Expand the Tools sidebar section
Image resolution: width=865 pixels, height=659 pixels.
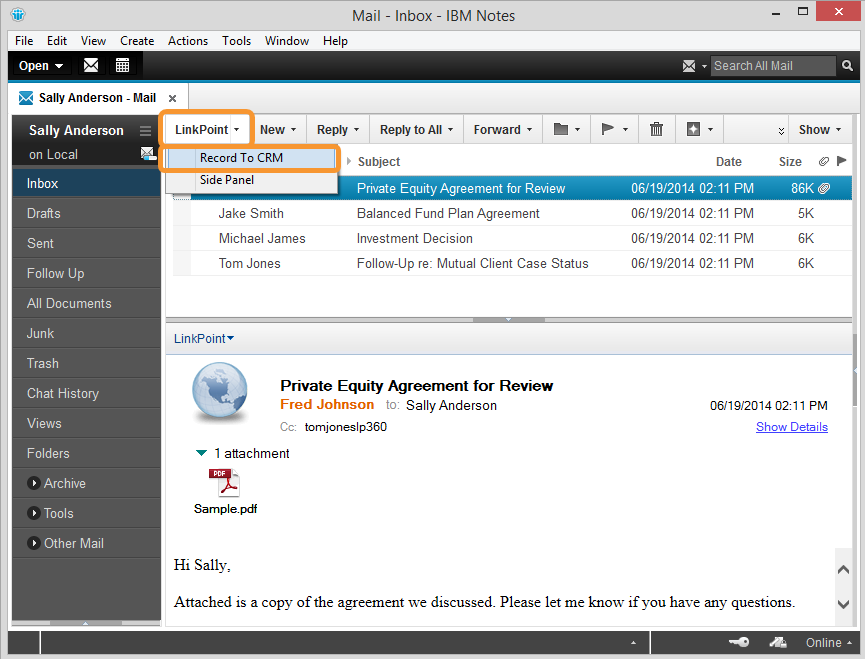[x=34, y=513]
